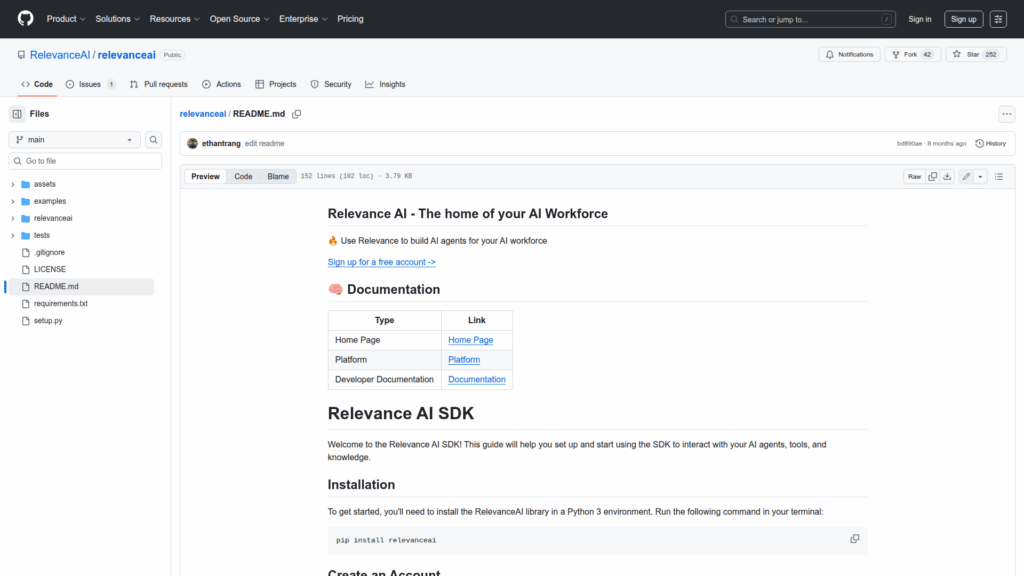Image resolution: width=1024 pixels, height=576 pixels.
Task: Switch to the Blame view
Action: [278, 176]
